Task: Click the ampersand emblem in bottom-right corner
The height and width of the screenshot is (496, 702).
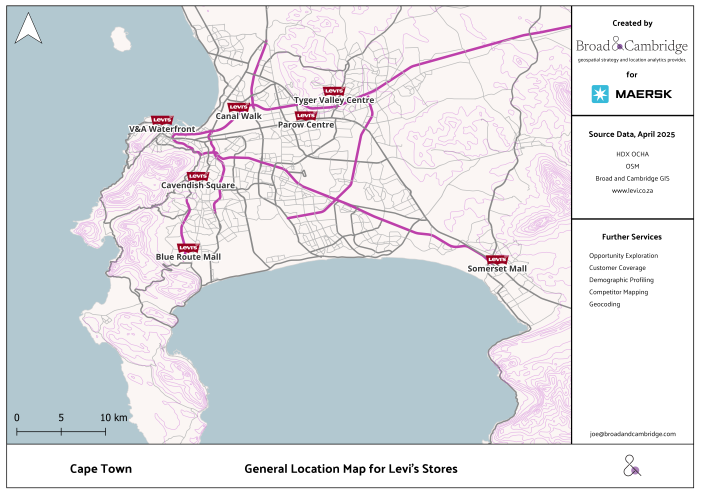Action: coord(632,465)
